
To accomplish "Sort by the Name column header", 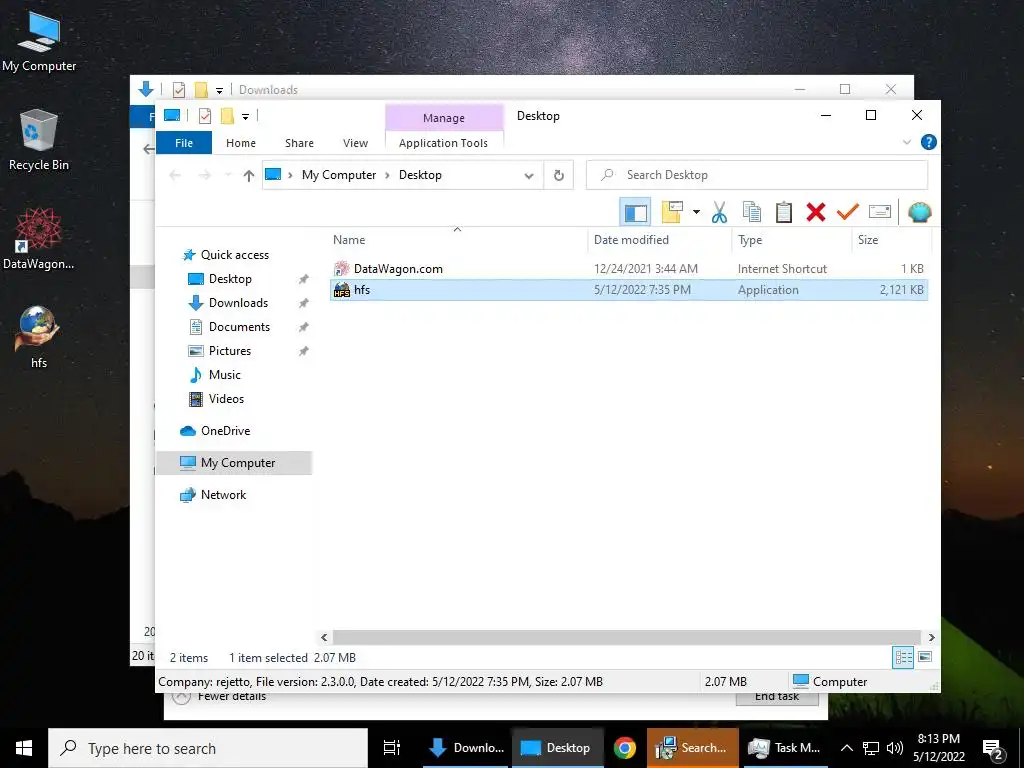I will 457,240.
